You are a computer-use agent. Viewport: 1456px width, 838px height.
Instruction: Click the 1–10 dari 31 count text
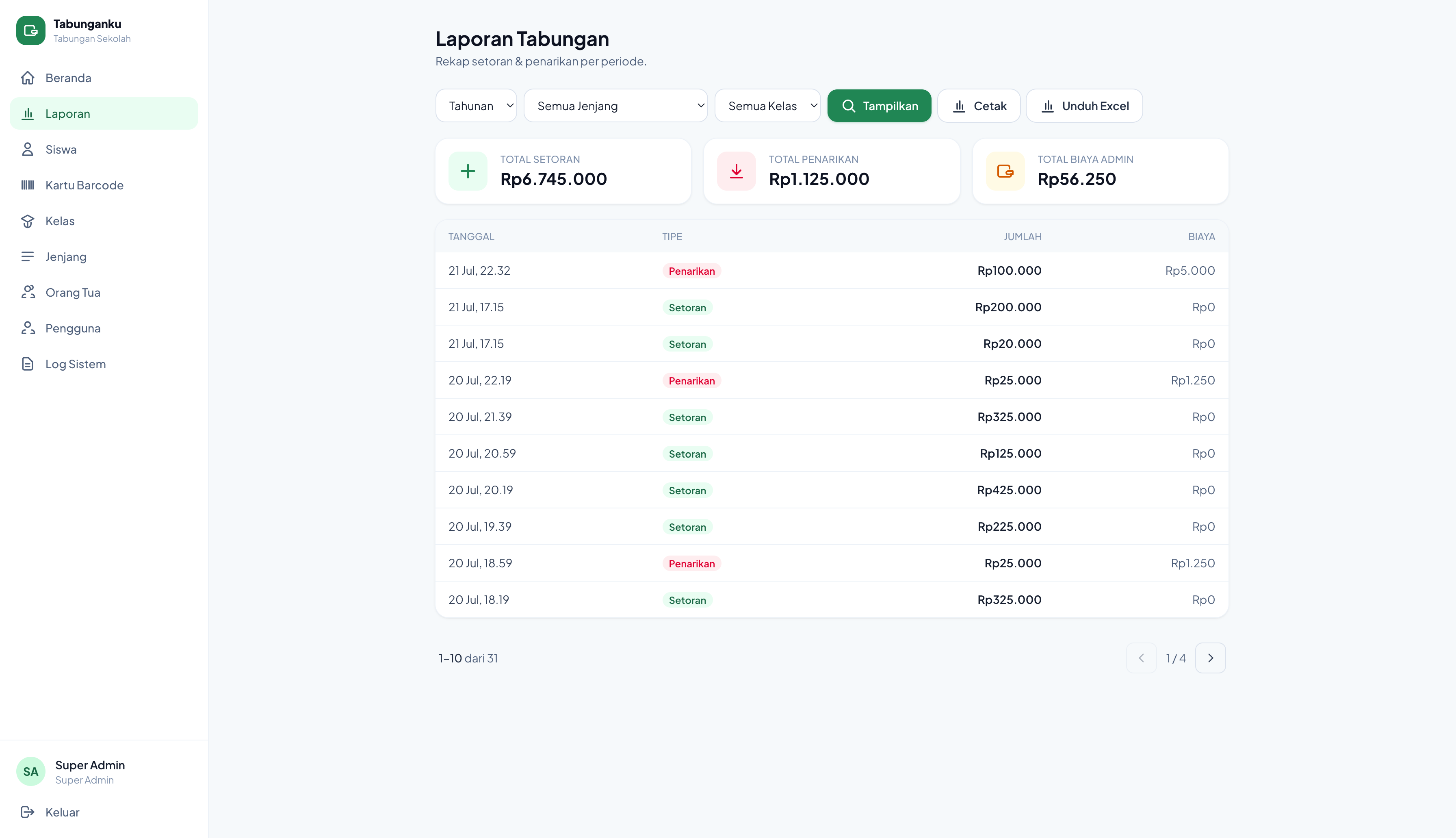[x=468, y=658]
